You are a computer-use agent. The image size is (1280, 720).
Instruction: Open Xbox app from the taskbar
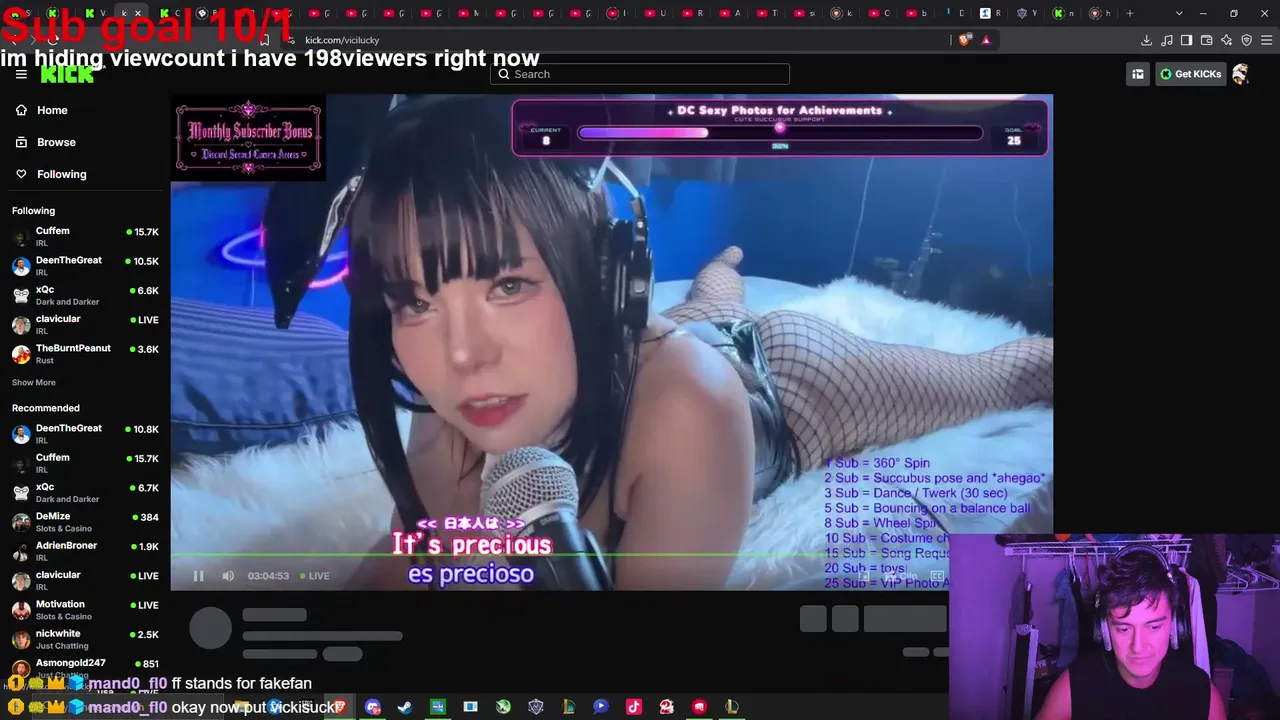(x=503, y=707)
